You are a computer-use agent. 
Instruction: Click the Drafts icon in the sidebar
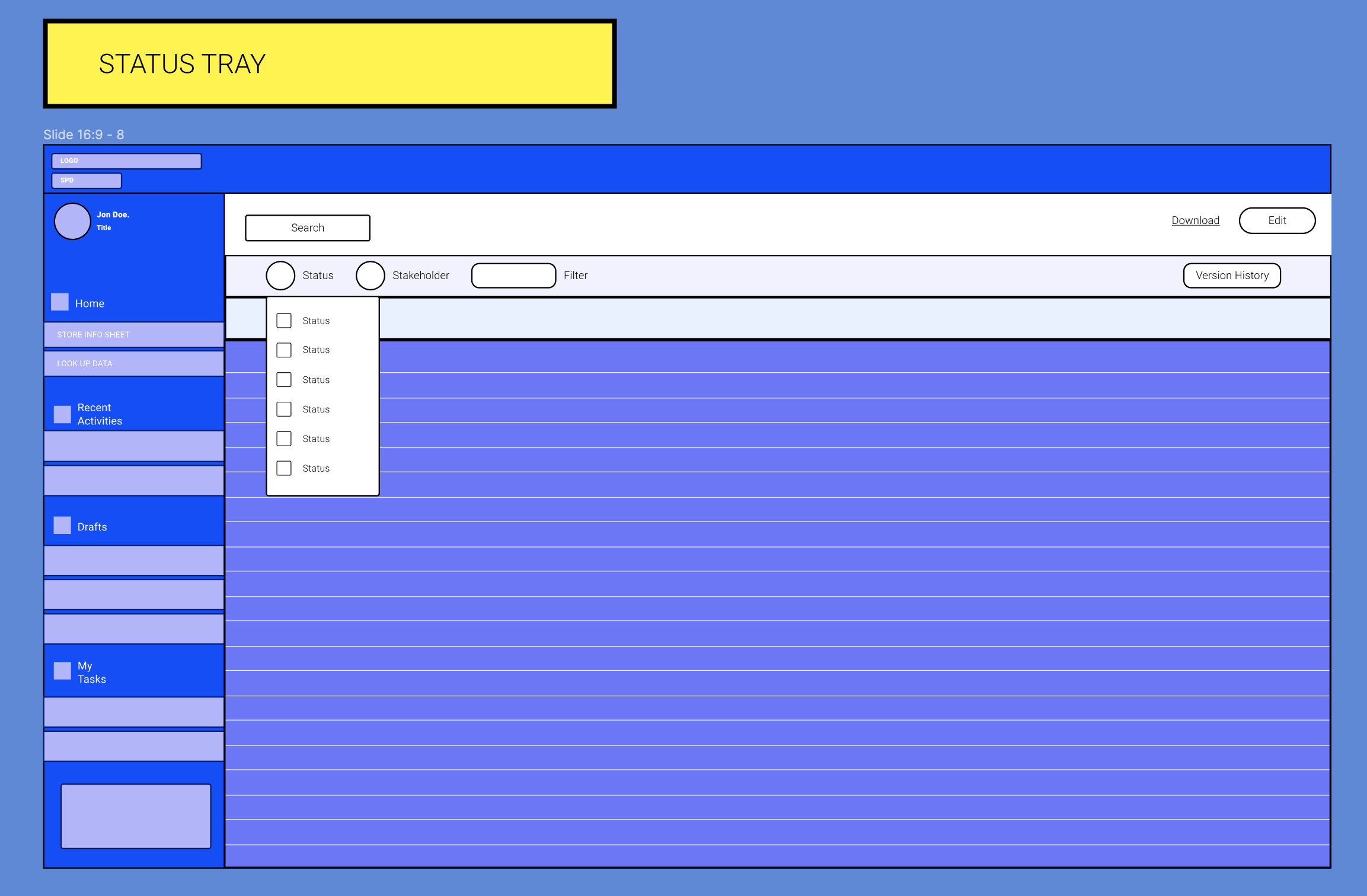pyautogui.click(x=62, y=525)
